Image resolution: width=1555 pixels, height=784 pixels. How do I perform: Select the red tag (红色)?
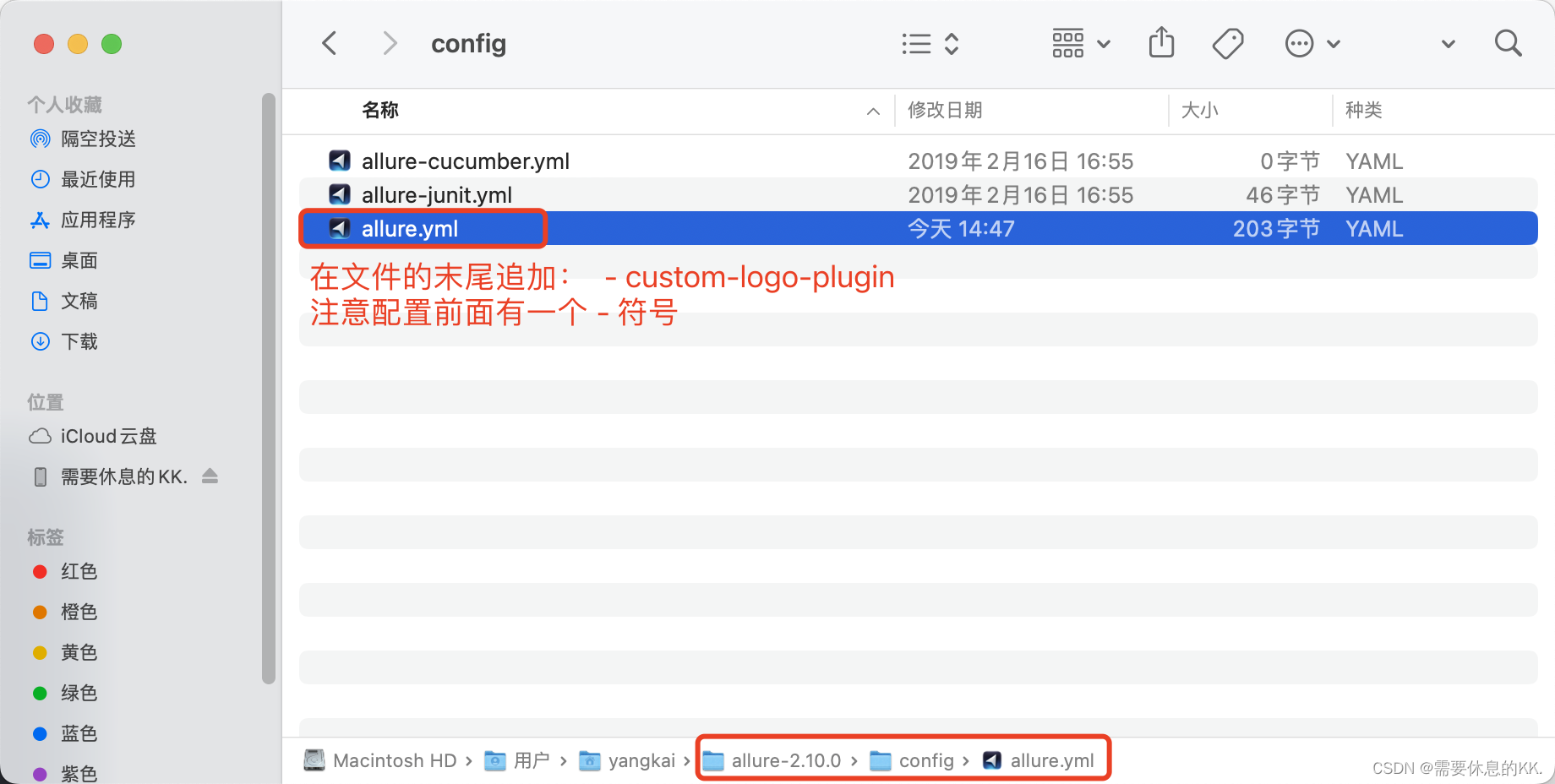[x=64, y=571]
